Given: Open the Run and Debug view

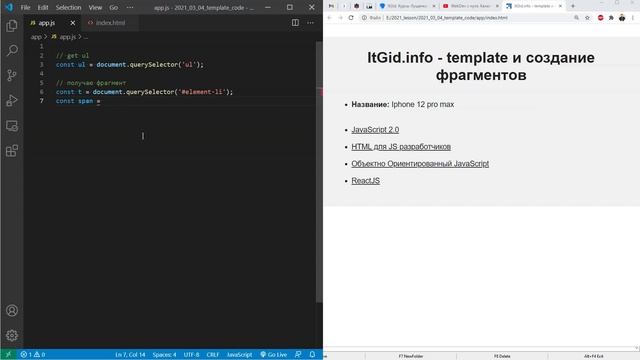Looking at the screenshot, I should [12, 100].
